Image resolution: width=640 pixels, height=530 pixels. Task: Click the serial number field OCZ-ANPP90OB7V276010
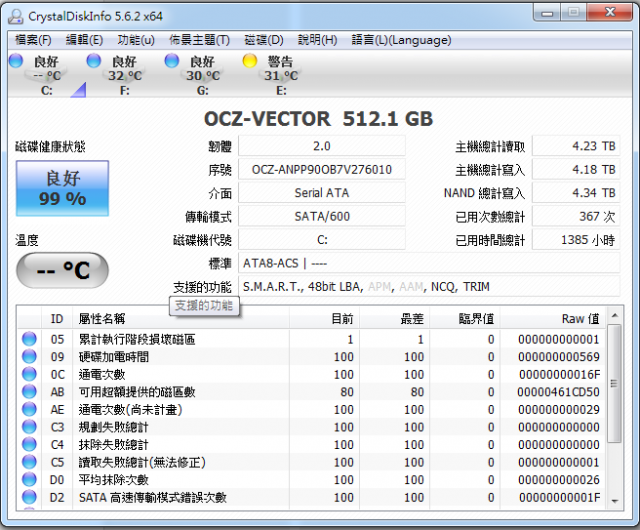pos(322,169)
